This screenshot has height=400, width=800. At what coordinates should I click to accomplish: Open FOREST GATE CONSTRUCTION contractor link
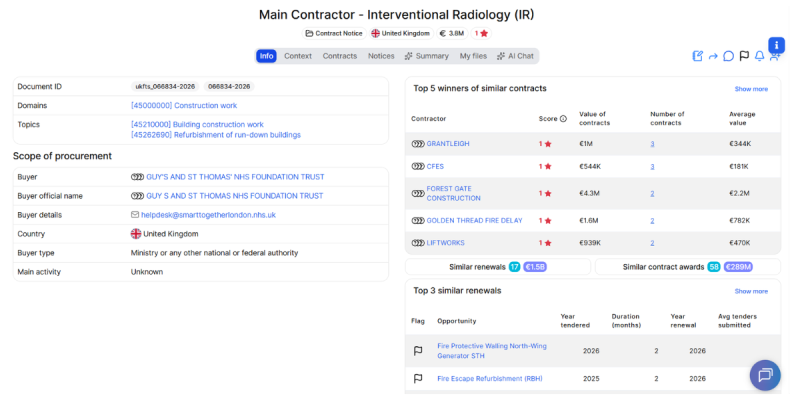(454, 193)
